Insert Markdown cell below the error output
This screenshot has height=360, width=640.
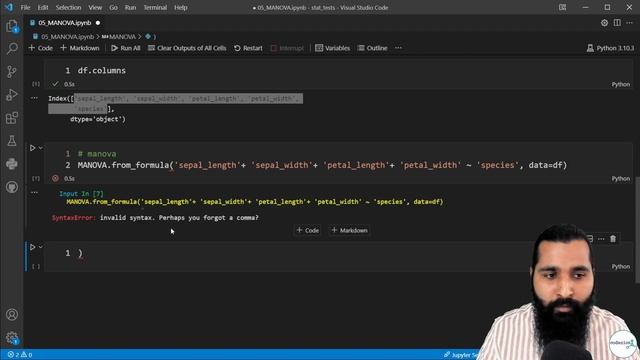tap(350, 231)
